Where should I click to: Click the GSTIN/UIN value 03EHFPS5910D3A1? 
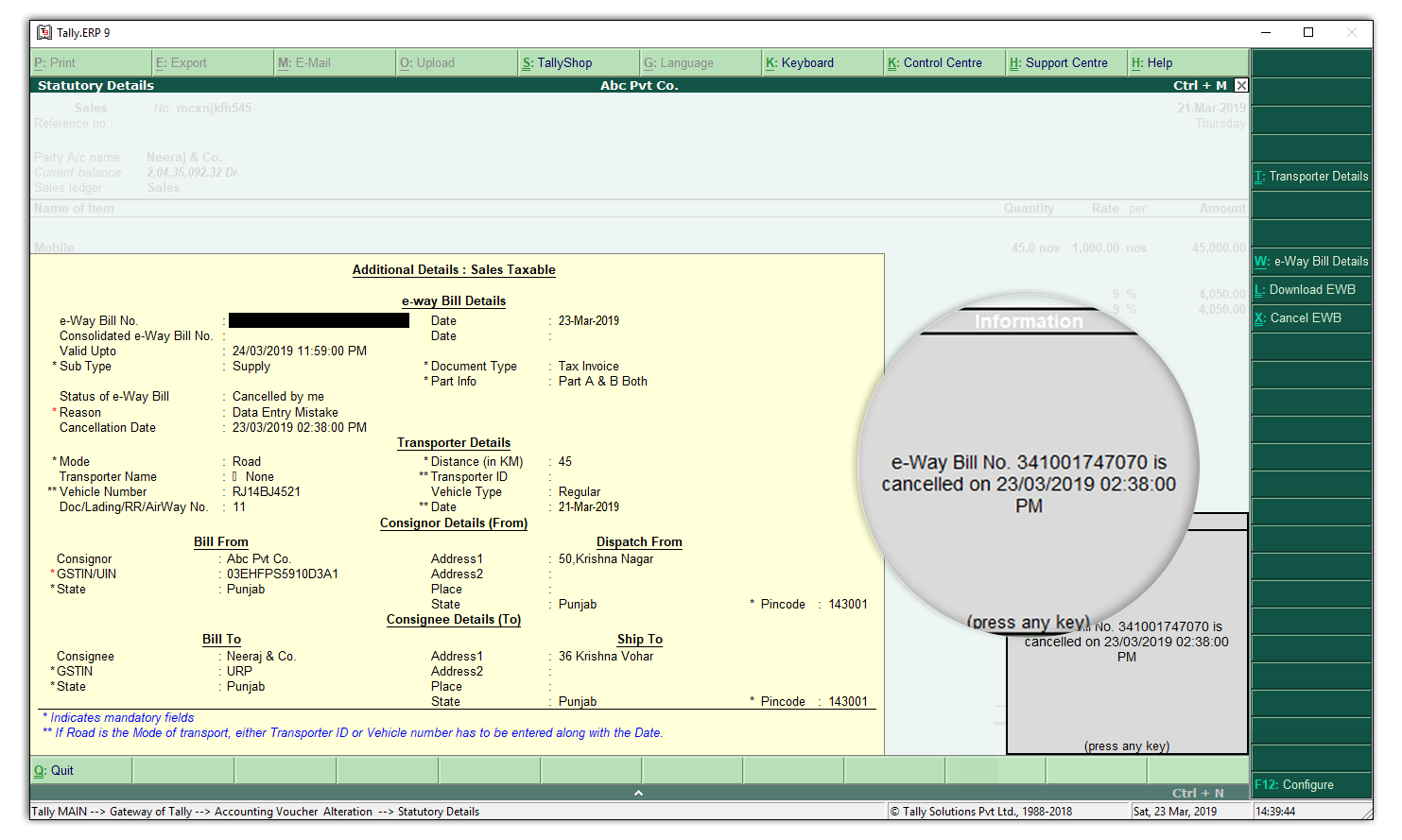click(283, 574)
